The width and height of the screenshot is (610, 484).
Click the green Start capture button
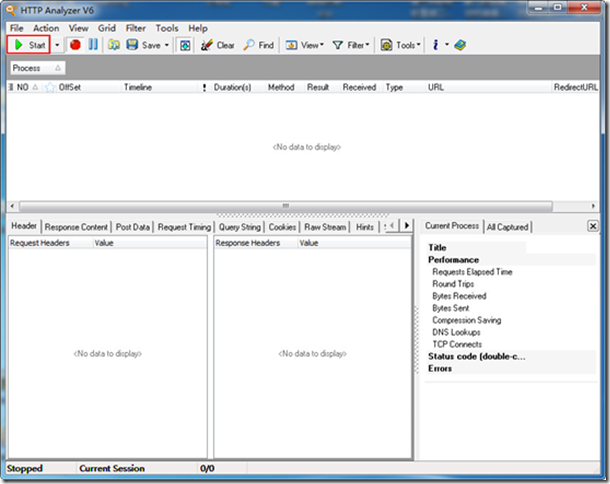point(29,45)
